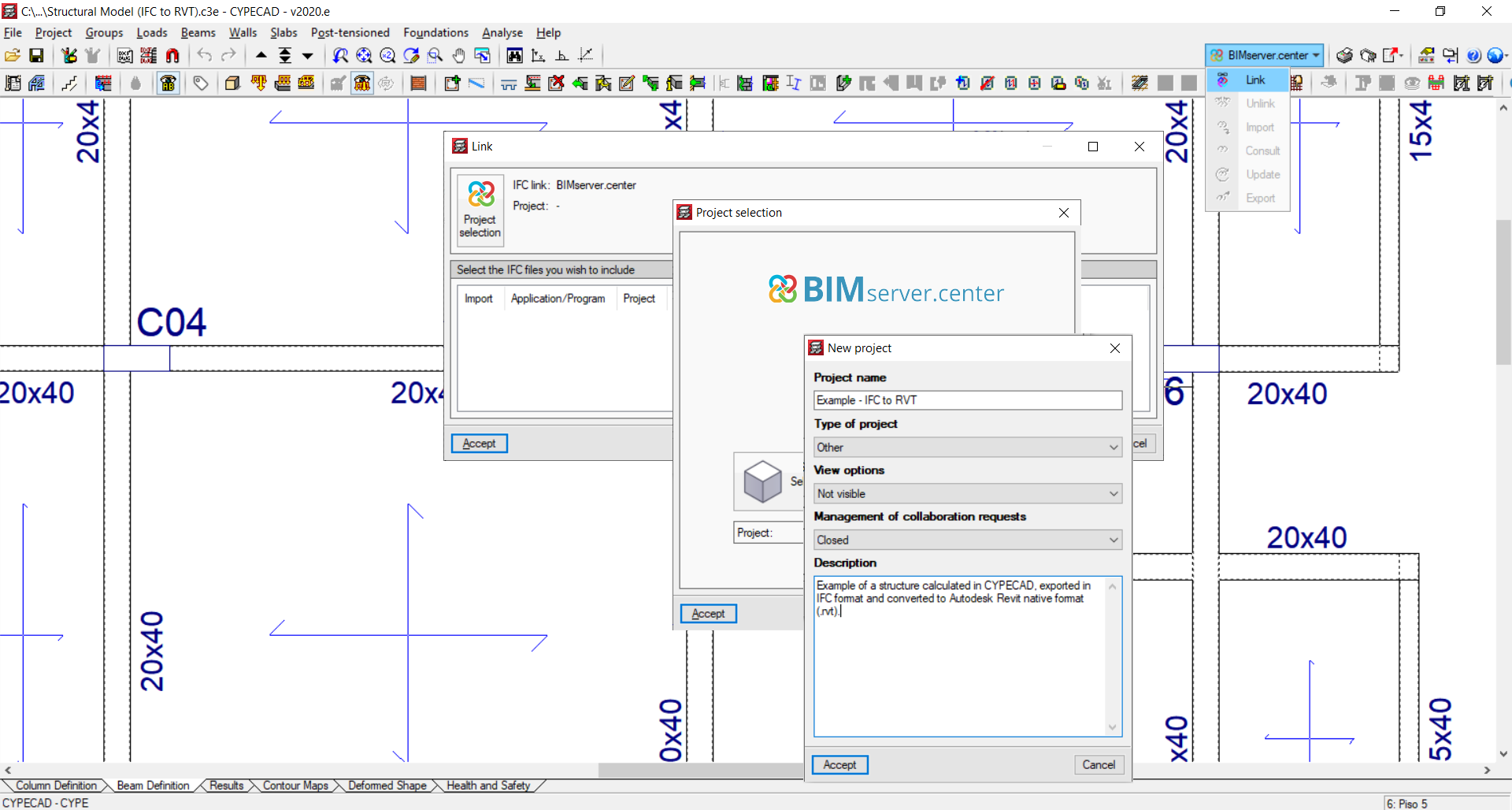Click the globe icon on the toolbar

[x=1497, y=55]
